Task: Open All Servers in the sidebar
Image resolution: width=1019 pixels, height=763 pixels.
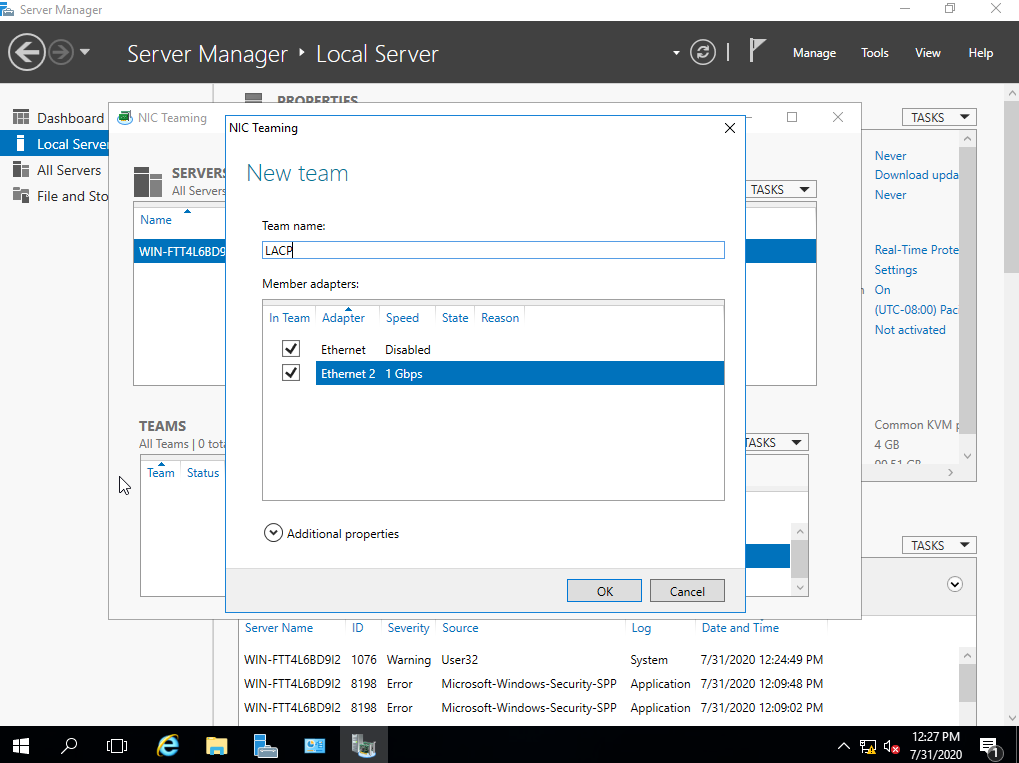Action: point(62,170)
